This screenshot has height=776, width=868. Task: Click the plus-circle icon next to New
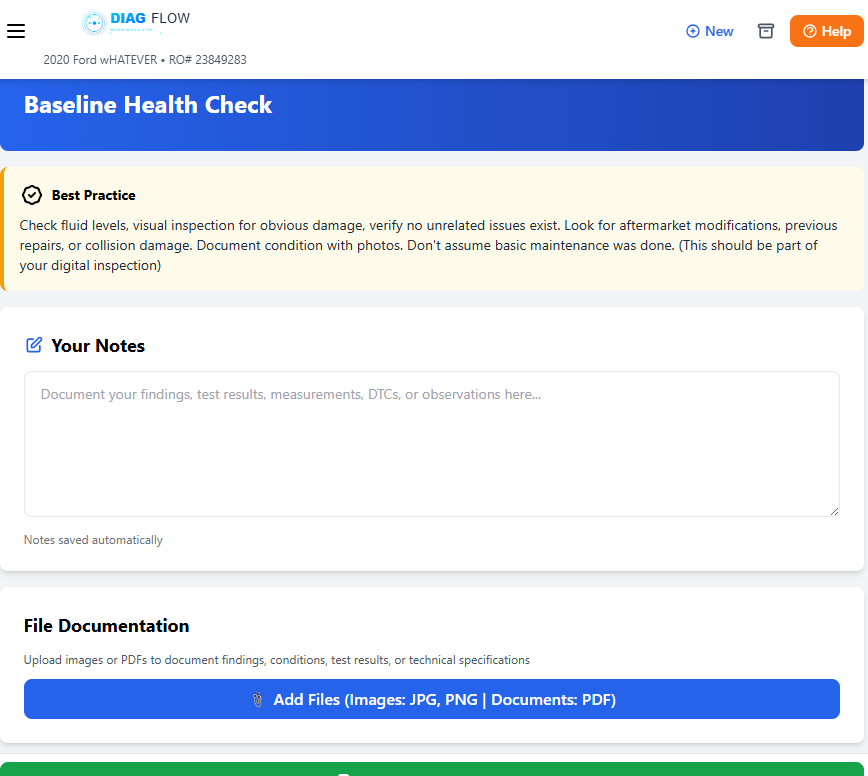coord(692,31)
